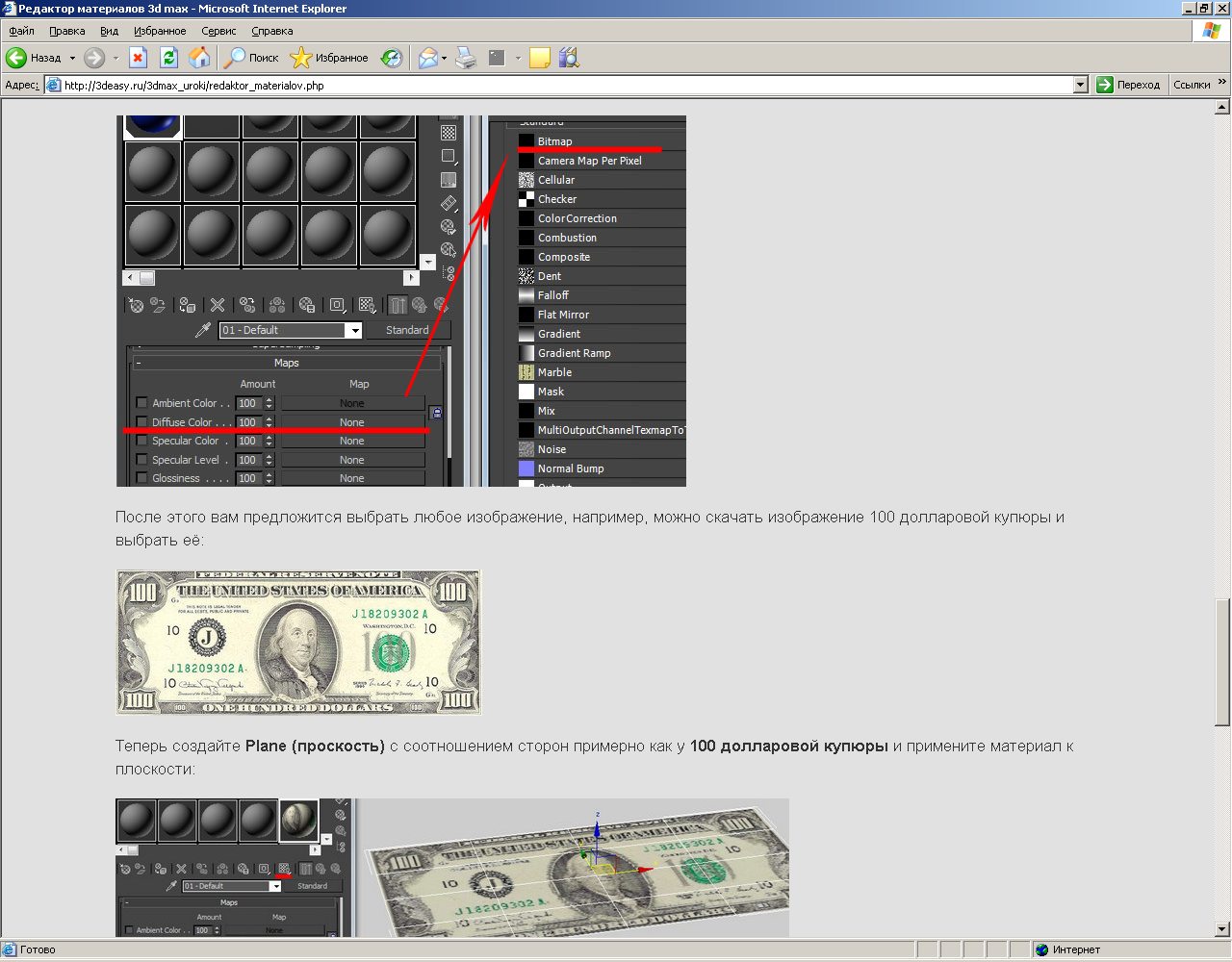Screen dimensions: 1232x962
Task: Click Show Map in Viewport checker icon
Action: click(x=367, y=305)
